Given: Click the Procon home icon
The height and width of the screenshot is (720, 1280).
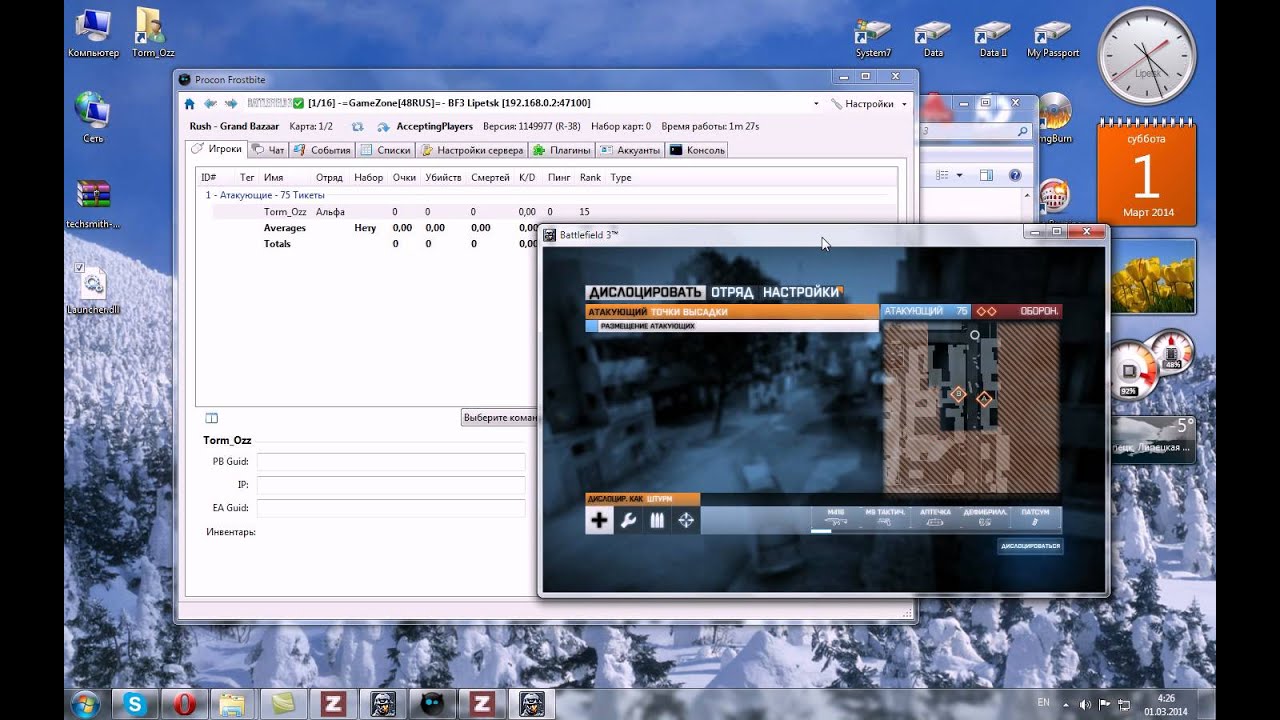Looking at the screenshot, I should click(x=190, y=103).
